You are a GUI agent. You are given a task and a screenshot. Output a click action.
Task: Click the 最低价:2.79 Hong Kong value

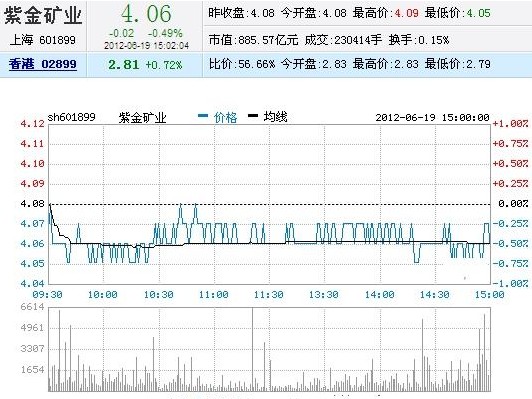pos(458,64)
